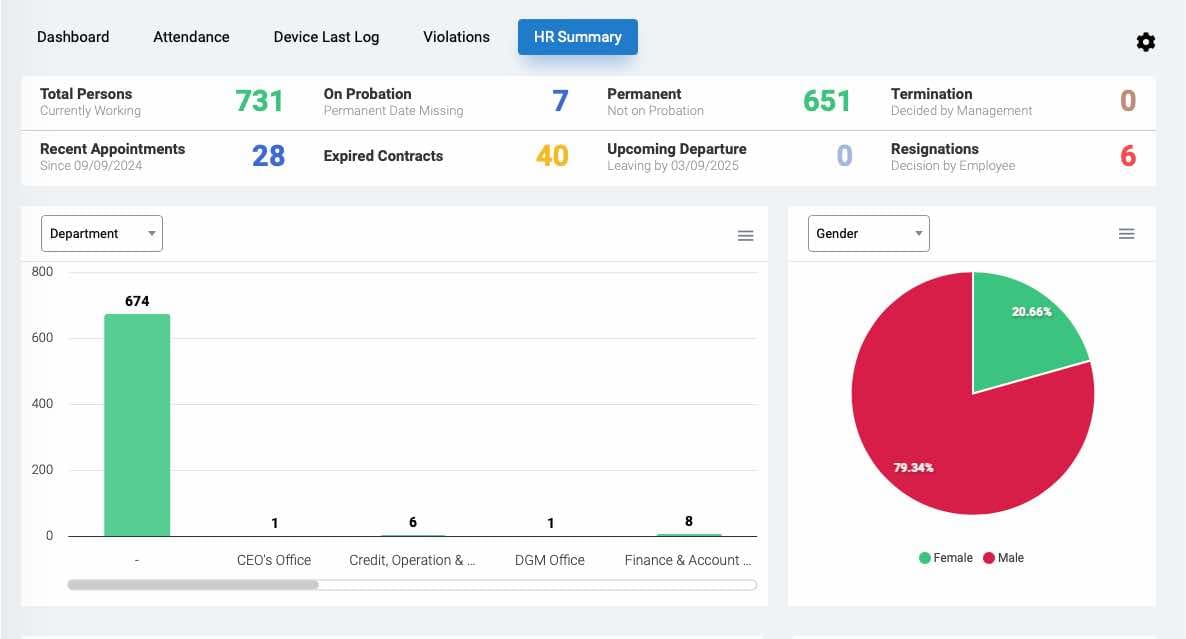Open the settings gear icon
Screen dimensions: 1186x639
point(1145,42)
